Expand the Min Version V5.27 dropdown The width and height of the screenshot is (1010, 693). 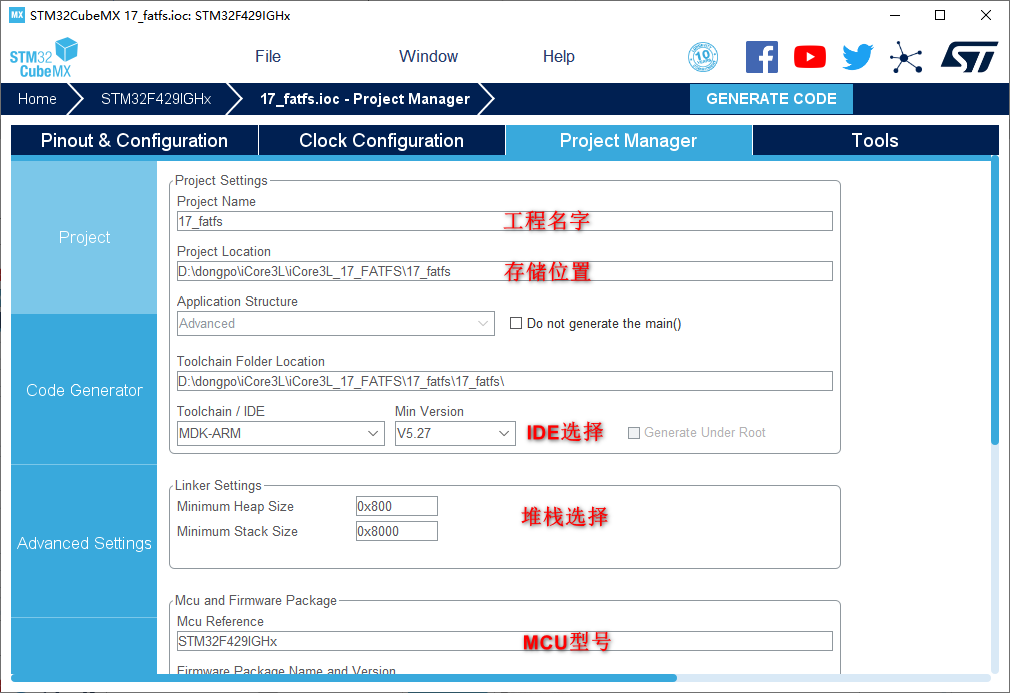[455, 434]
